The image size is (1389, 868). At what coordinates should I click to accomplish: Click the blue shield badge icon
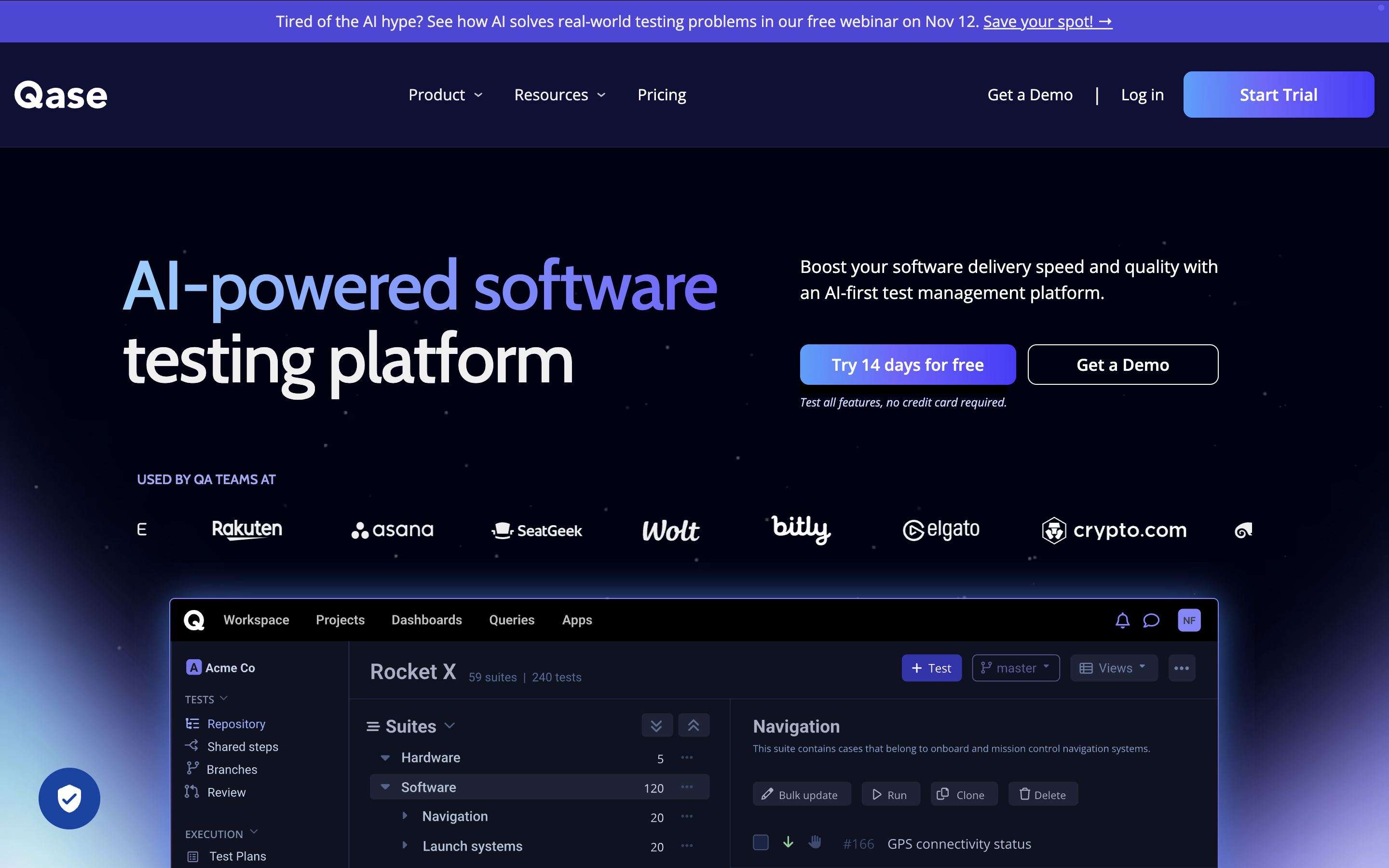pos(69,798)
